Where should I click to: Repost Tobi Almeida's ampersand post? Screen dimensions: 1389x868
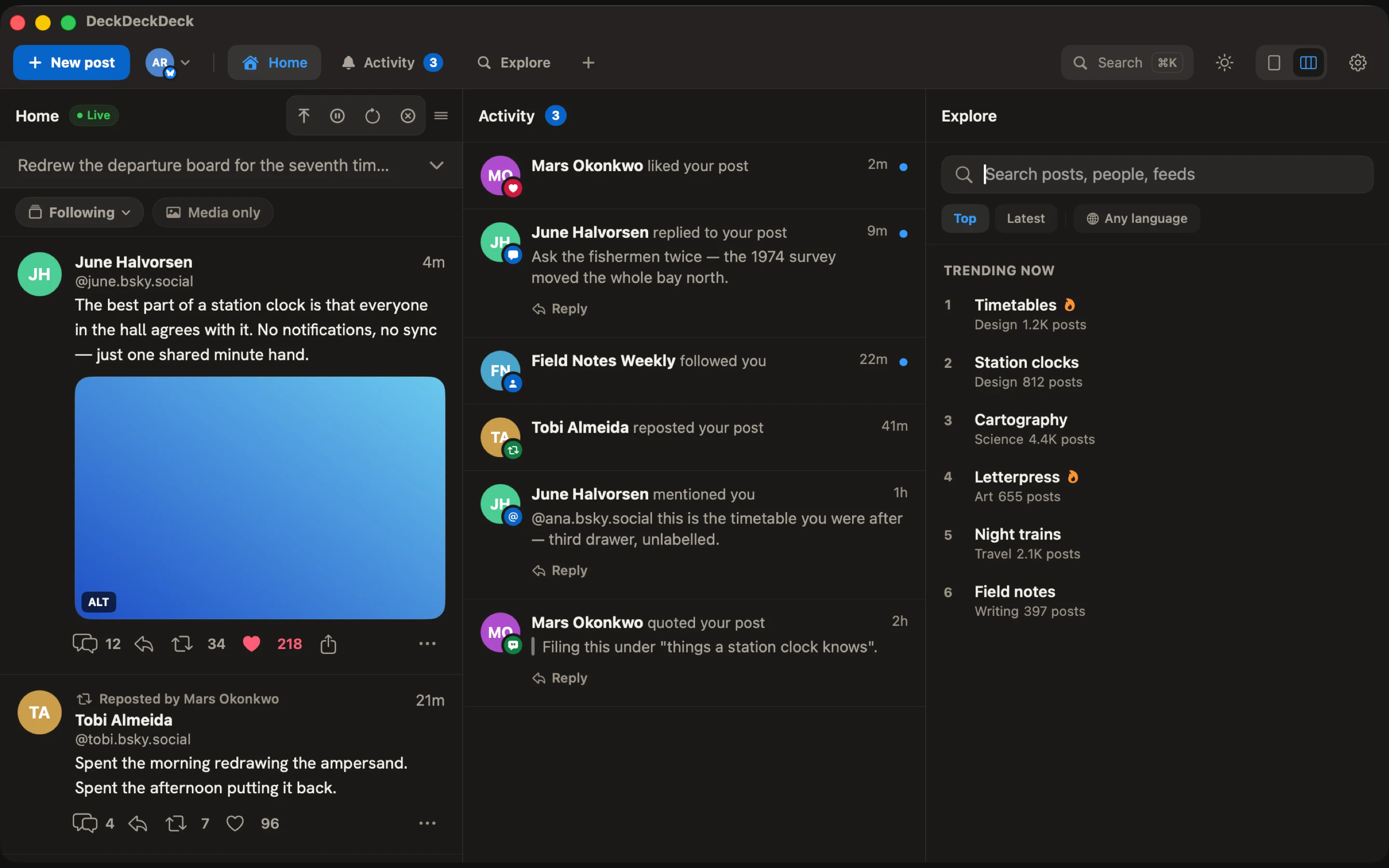point(176,823)
